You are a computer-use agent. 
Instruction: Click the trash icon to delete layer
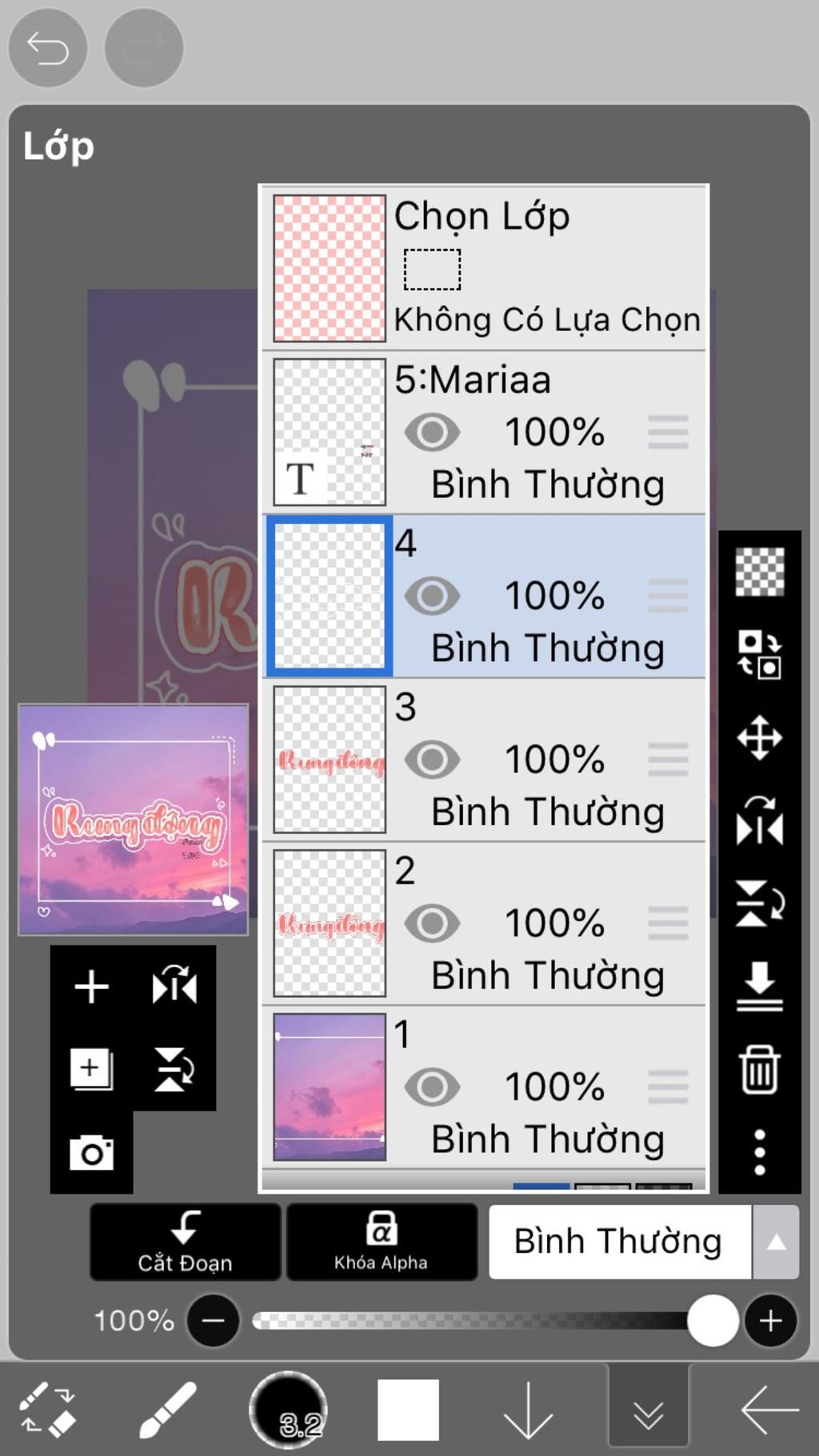(759, 1068)
